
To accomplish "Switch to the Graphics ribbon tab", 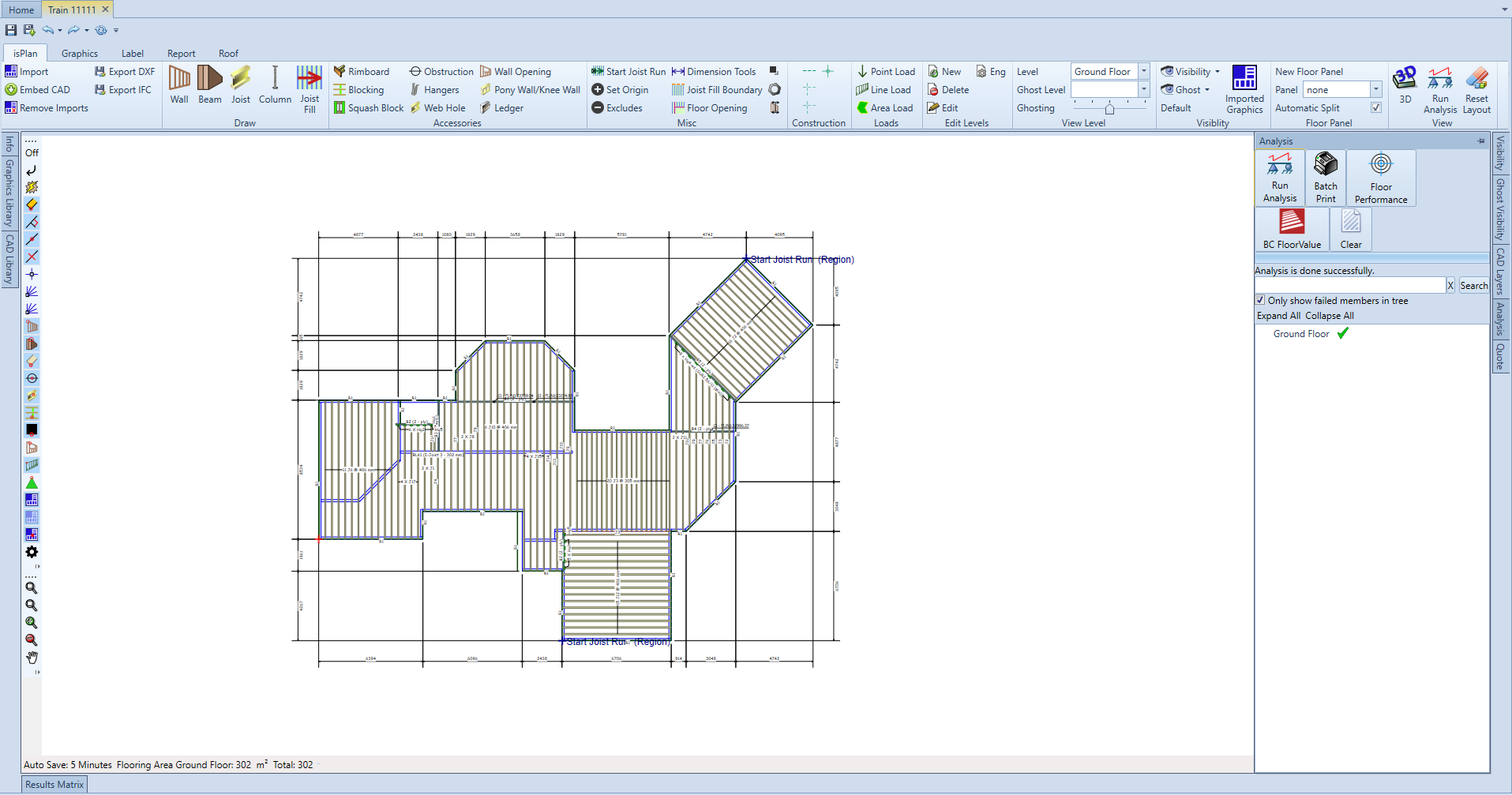I will 80,53.
